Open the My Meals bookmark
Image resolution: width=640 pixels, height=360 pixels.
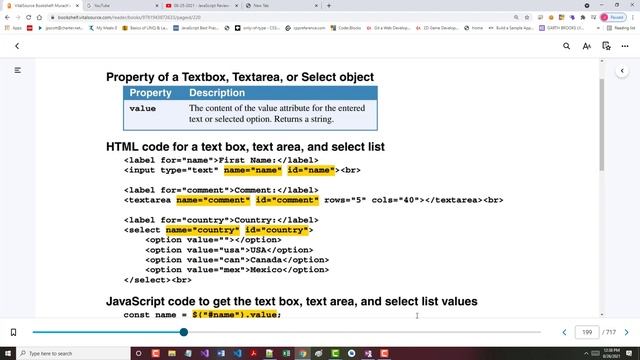click(x=103, y=28)
